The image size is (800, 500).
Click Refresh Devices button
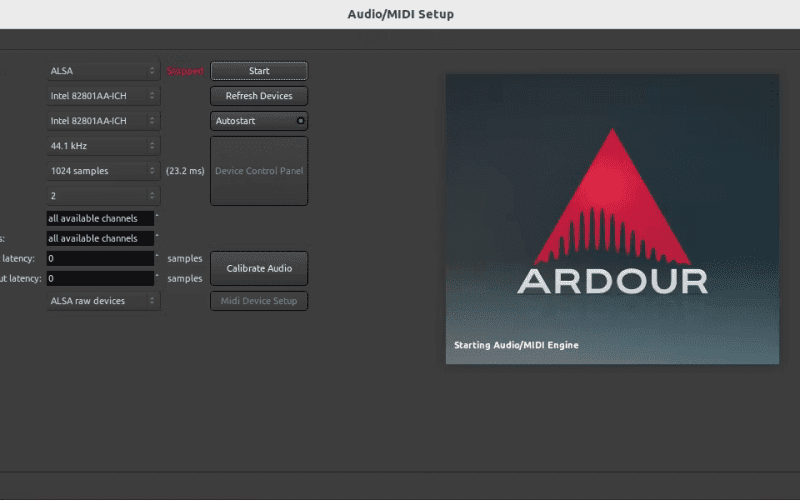click(x=259, y=96)
